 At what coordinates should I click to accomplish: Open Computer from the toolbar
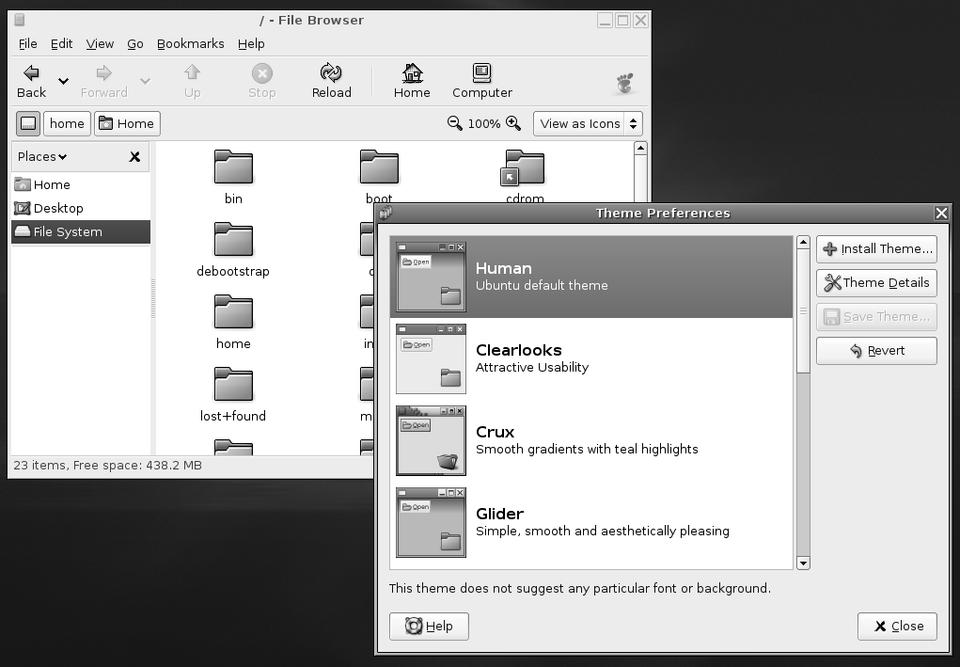pos(482,73)
